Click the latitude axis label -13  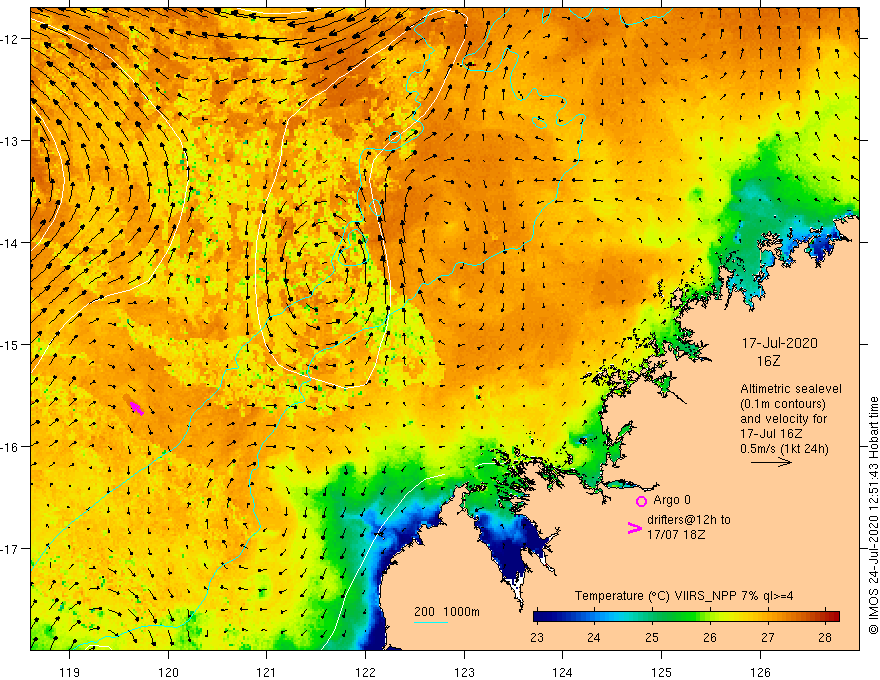point(11,141)
